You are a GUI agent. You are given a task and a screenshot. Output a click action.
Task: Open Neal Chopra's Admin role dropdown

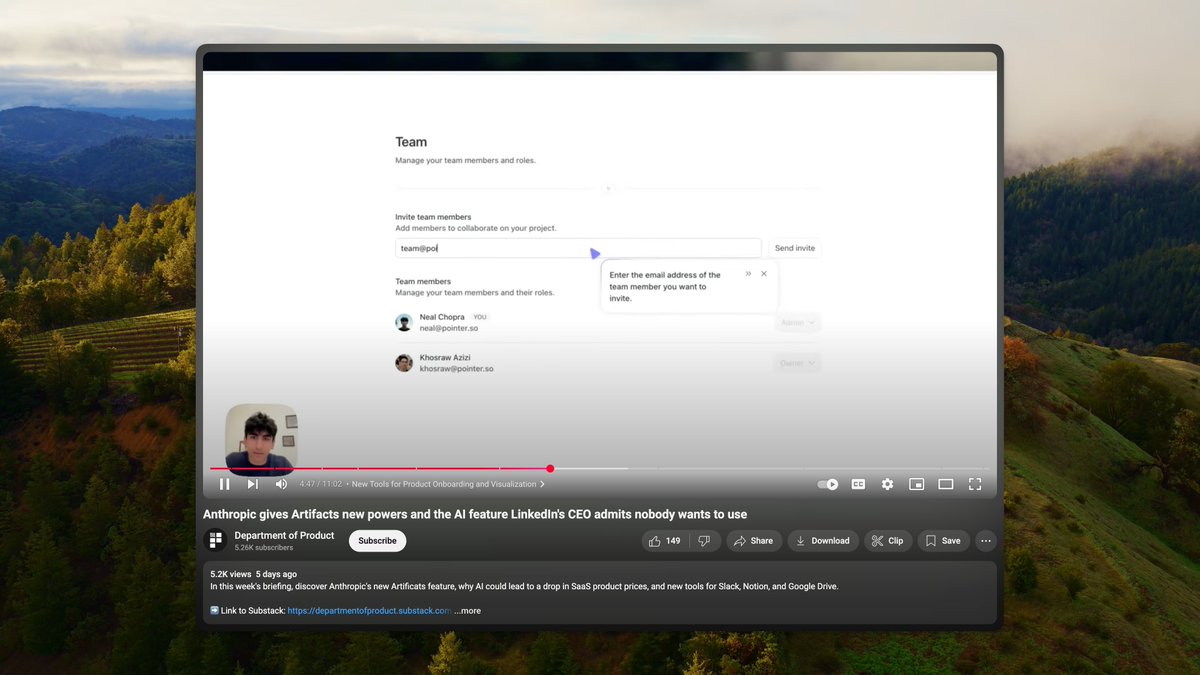(798, 323)
